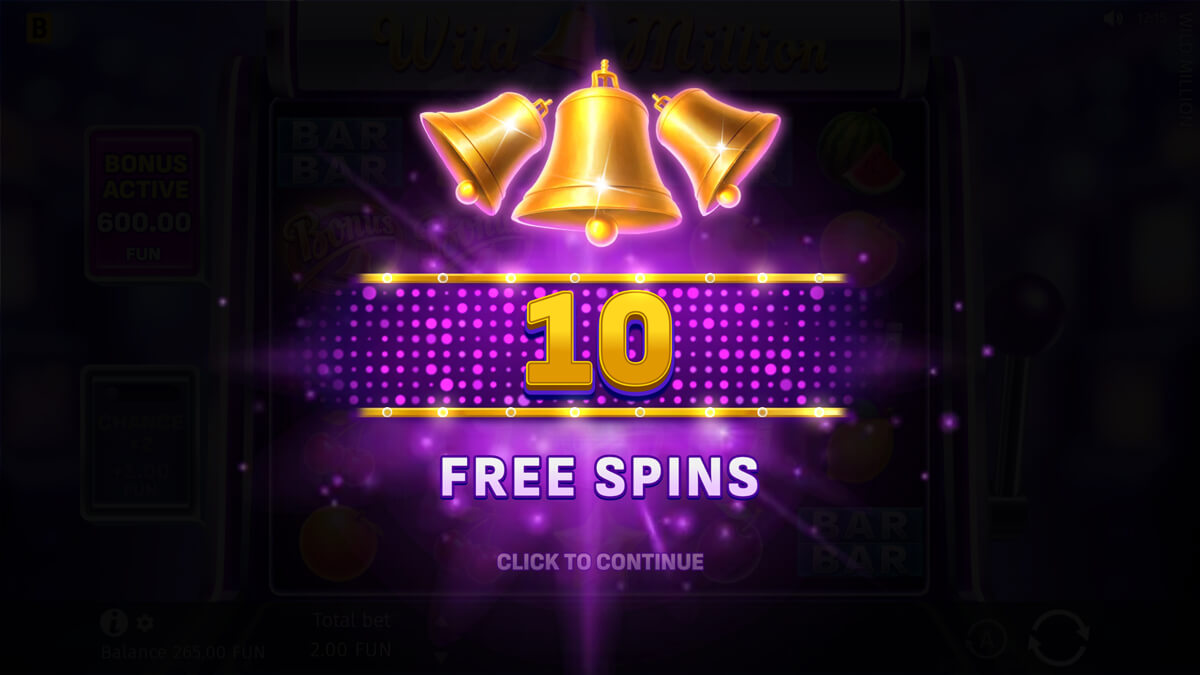The image size is (1200, 675).
Task: Click the left golden bell
Action: tap(482, 147)
